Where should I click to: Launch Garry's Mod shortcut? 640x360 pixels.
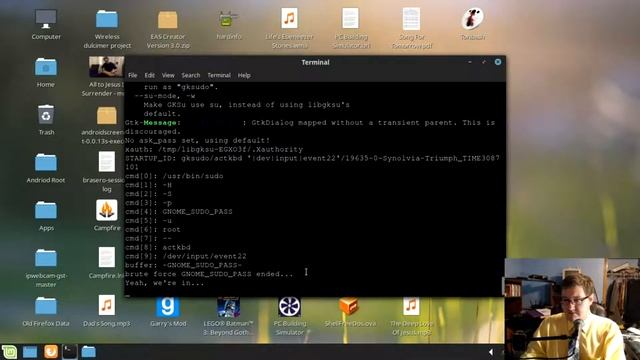(168, 307)
